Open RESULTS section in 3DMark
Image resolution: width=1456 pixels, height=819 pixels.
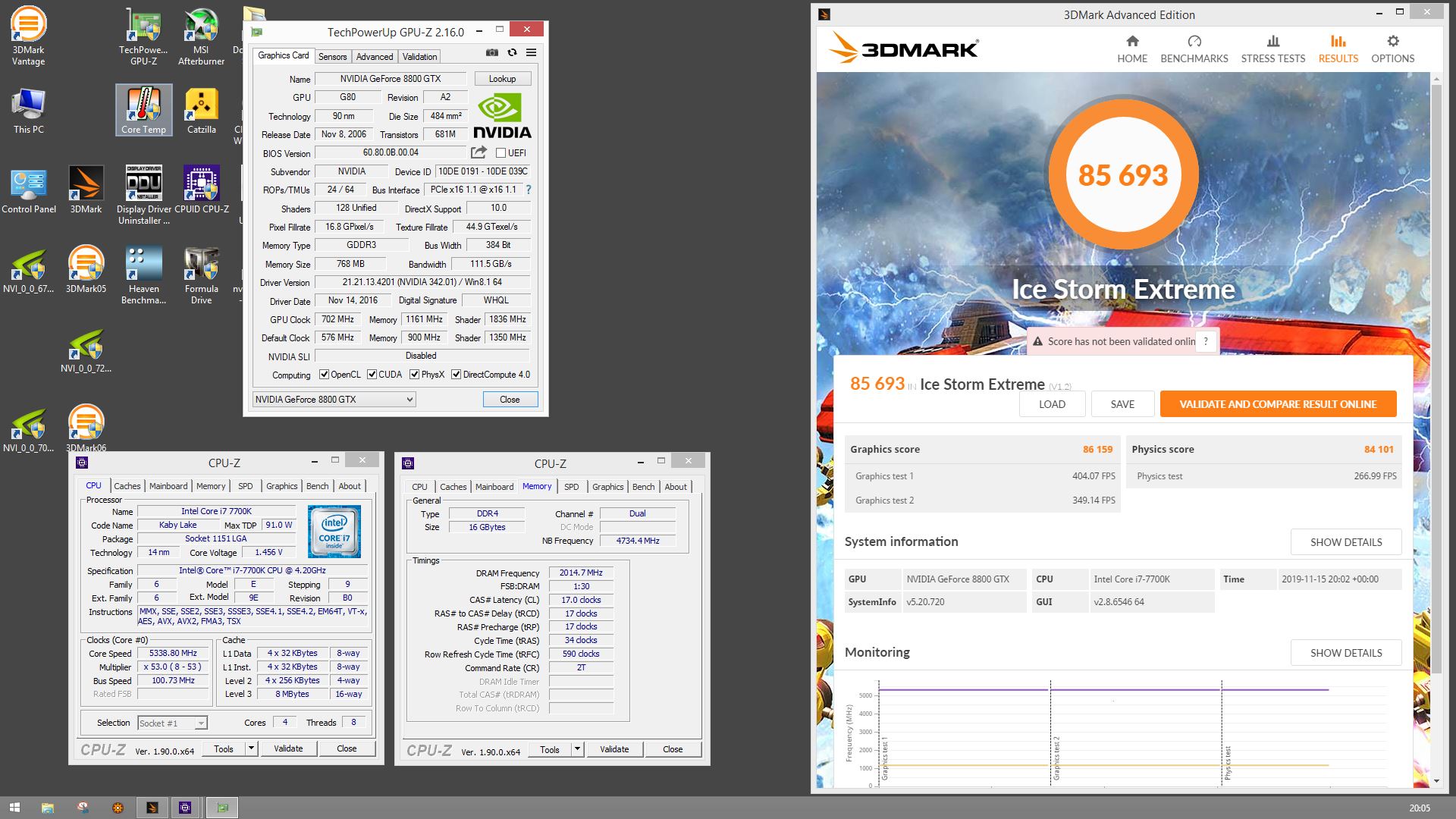1338,49
